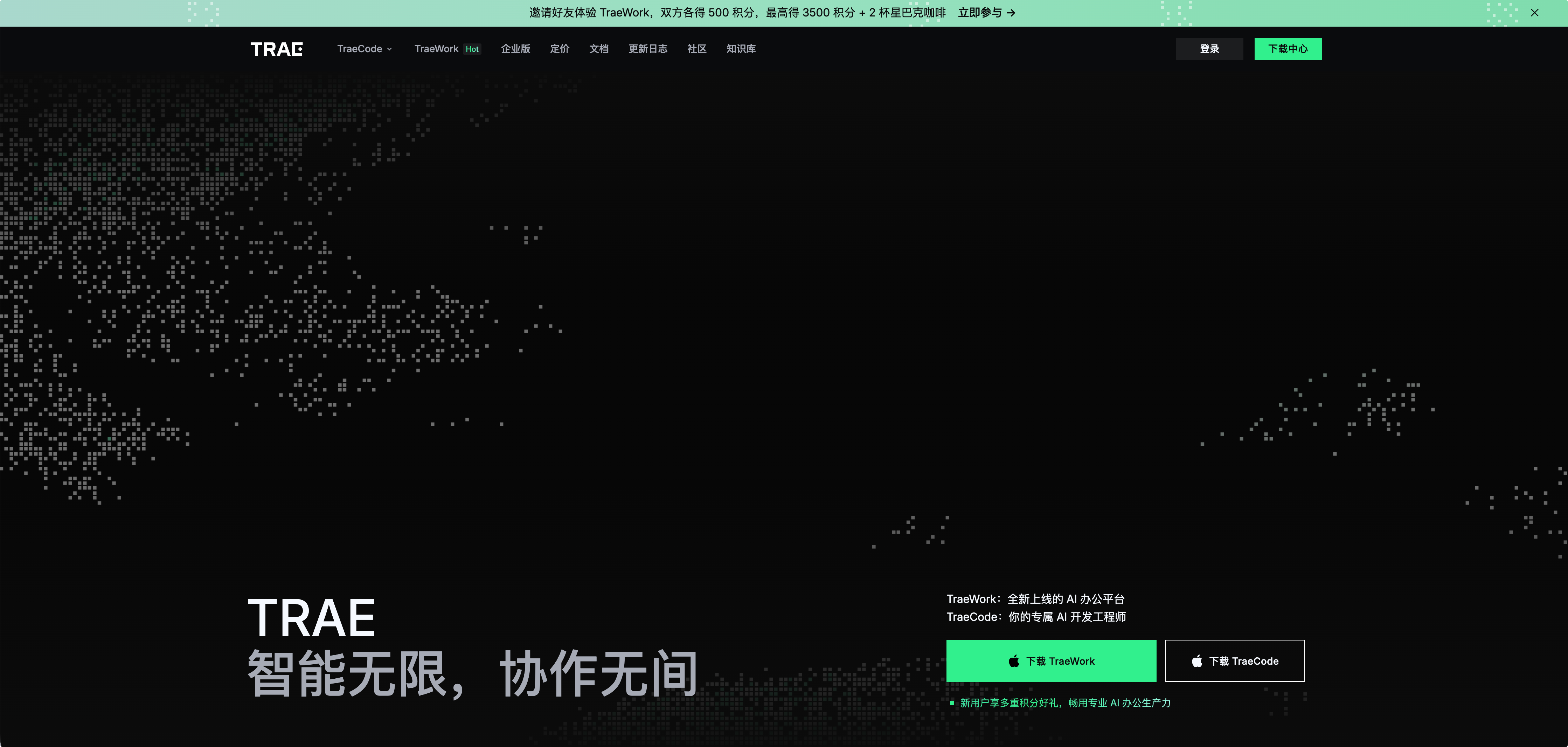Click the TRAE logo in the navbar
This screenshot has width=1568, height=747.
point(276,49)
